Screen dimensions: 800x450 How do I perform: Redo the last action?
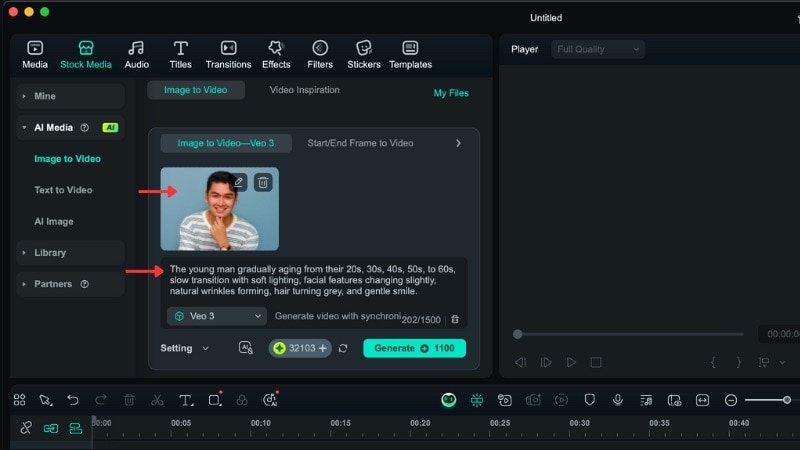pyautogui.click(x=101, y=400)
